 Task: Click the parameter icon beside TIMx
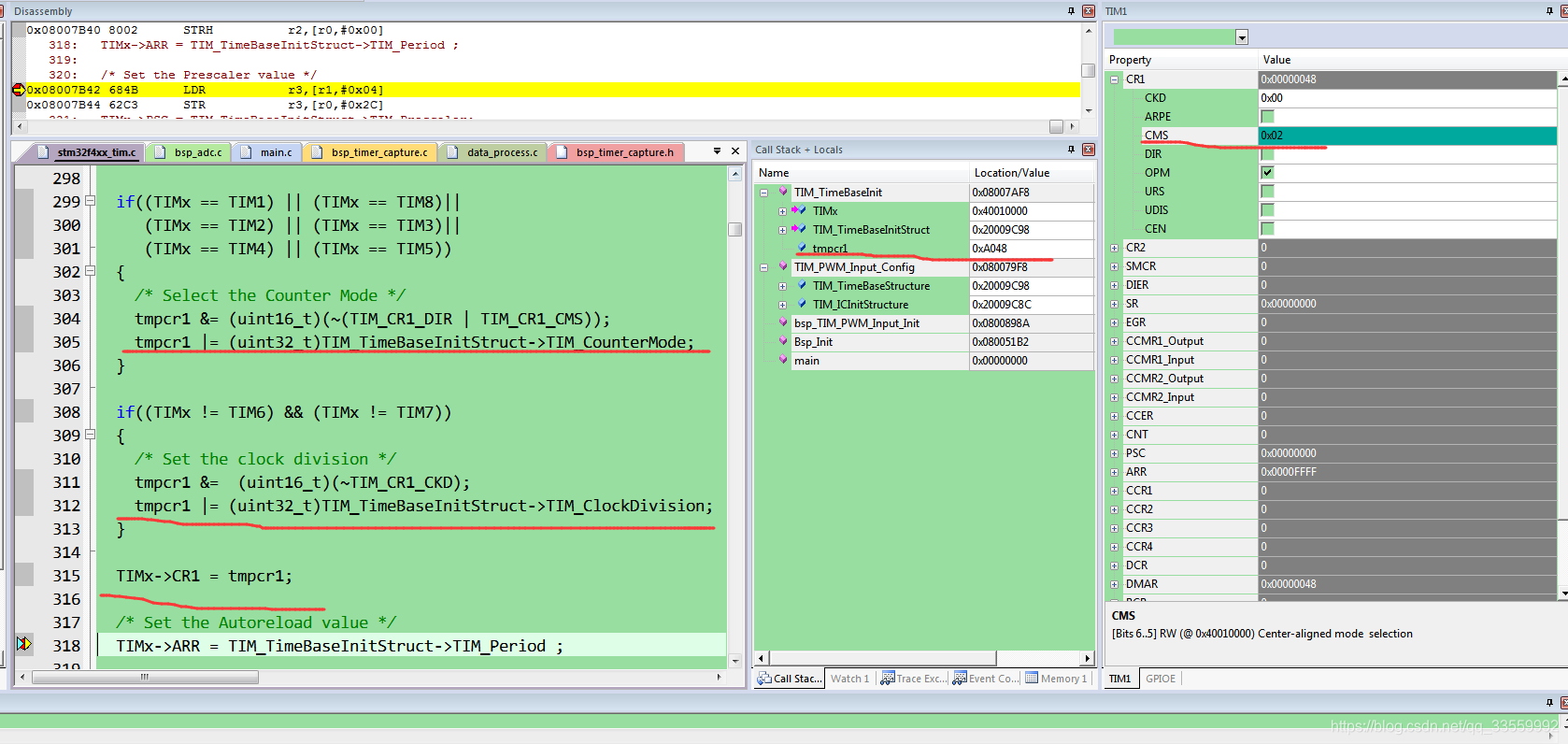(799, 210)
